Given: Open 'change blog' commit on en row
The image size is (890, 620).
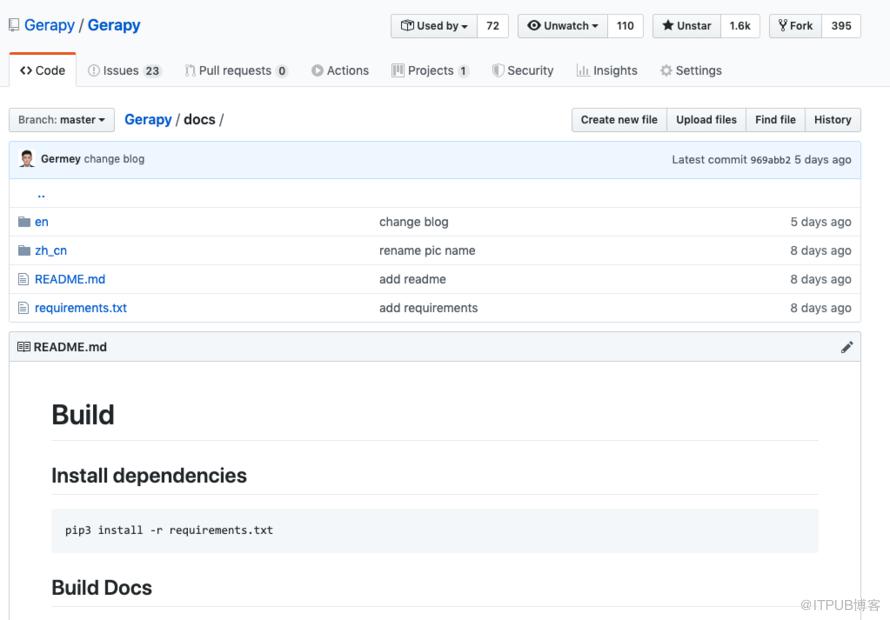Looking at the screenshot, I should [x=414, y=222].
